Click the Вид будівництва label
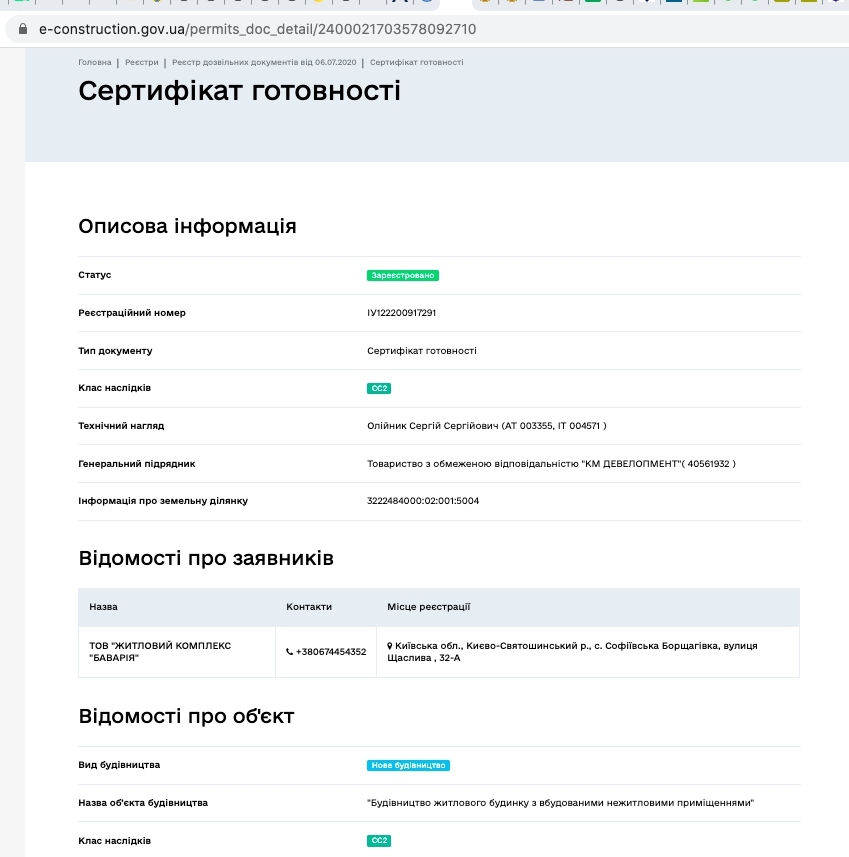The height and width of the screenshot is (857, 849). (119, 765)
